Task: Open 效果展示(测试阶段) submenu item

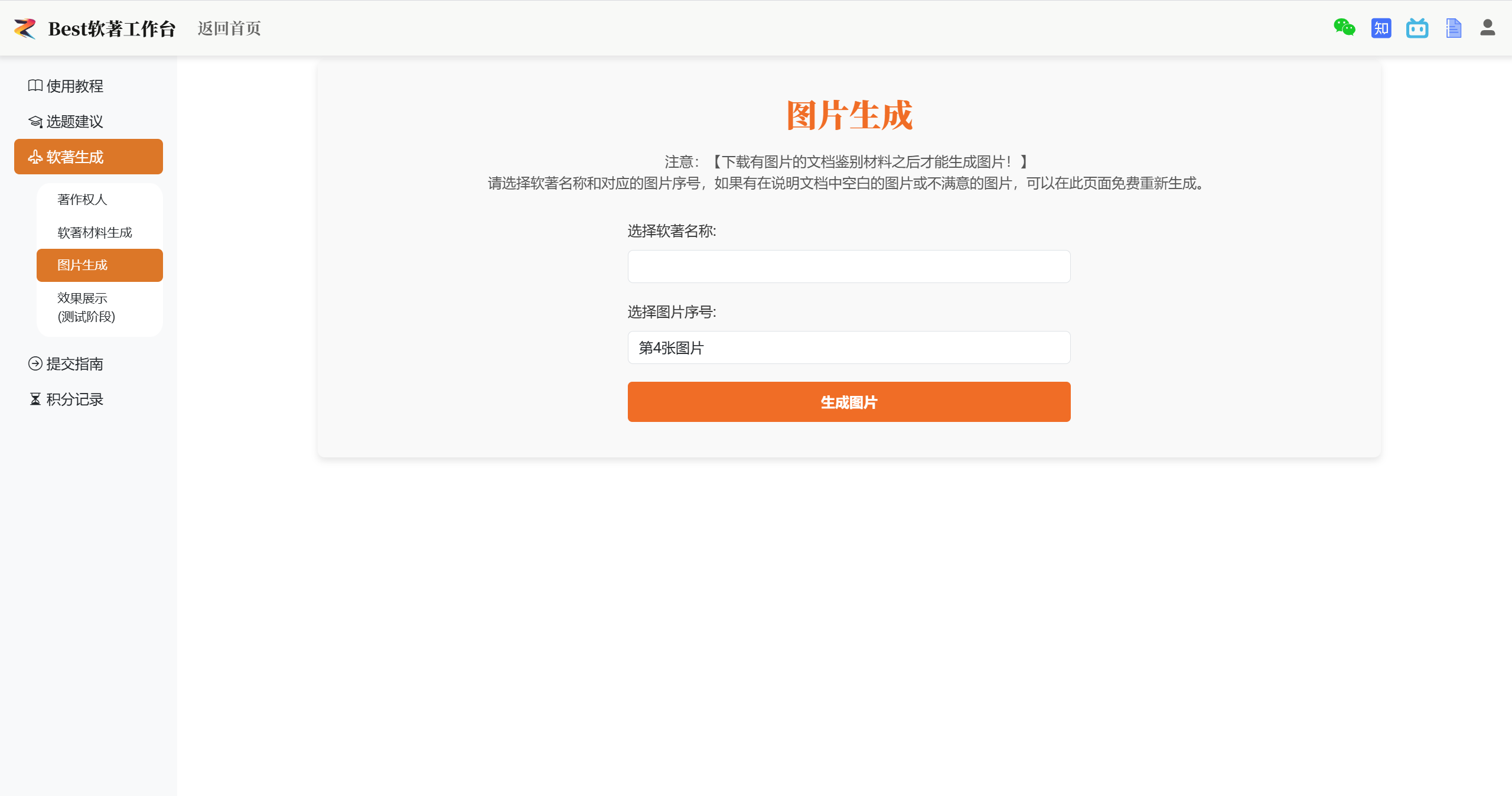Action: click(x=86, y=307)
